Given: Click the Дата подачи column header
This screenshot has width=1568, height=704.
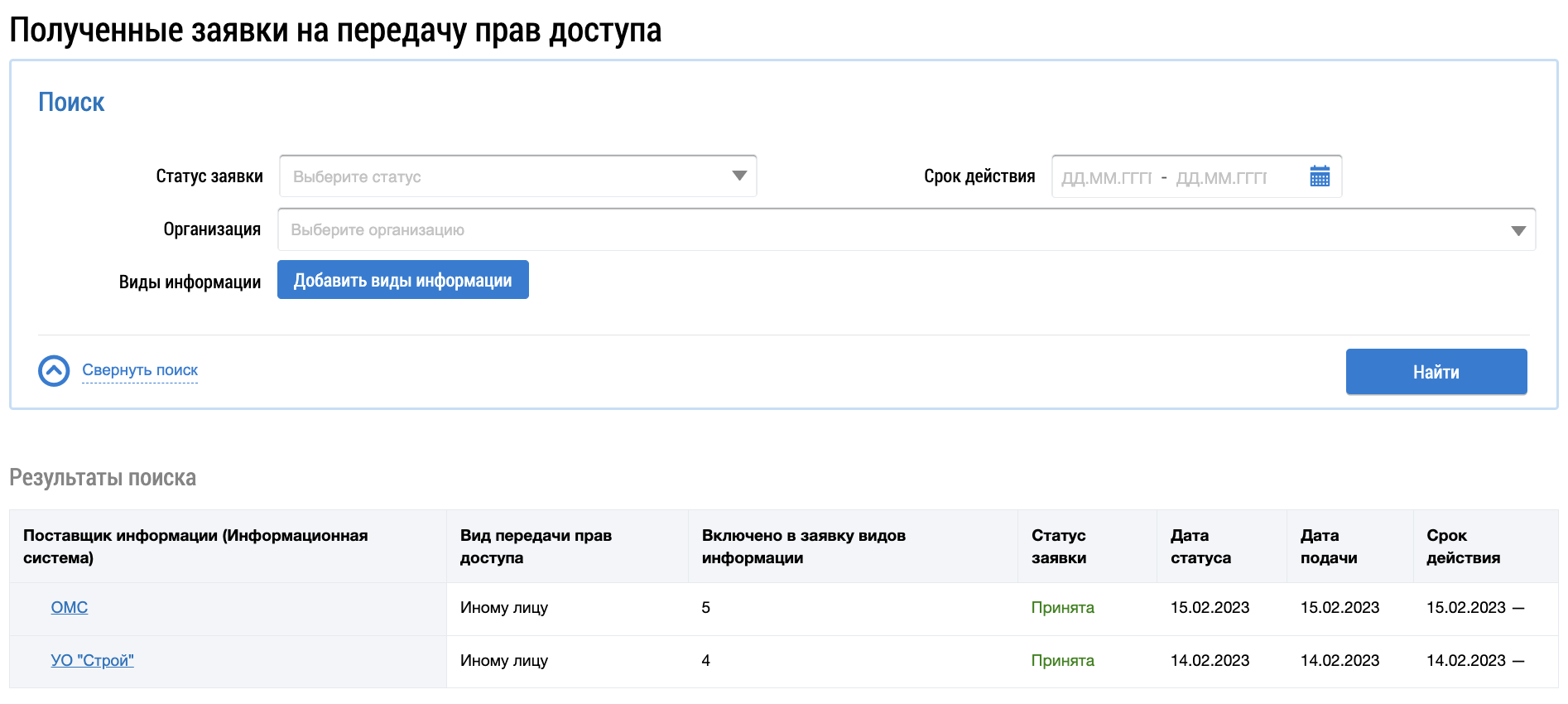Looking at the screenshot, I should 1328,547.
